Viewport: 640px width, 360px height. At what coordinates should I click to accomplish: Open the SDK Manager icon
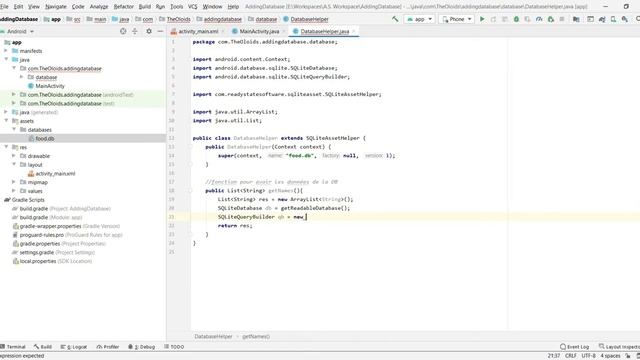coord(625,19)
